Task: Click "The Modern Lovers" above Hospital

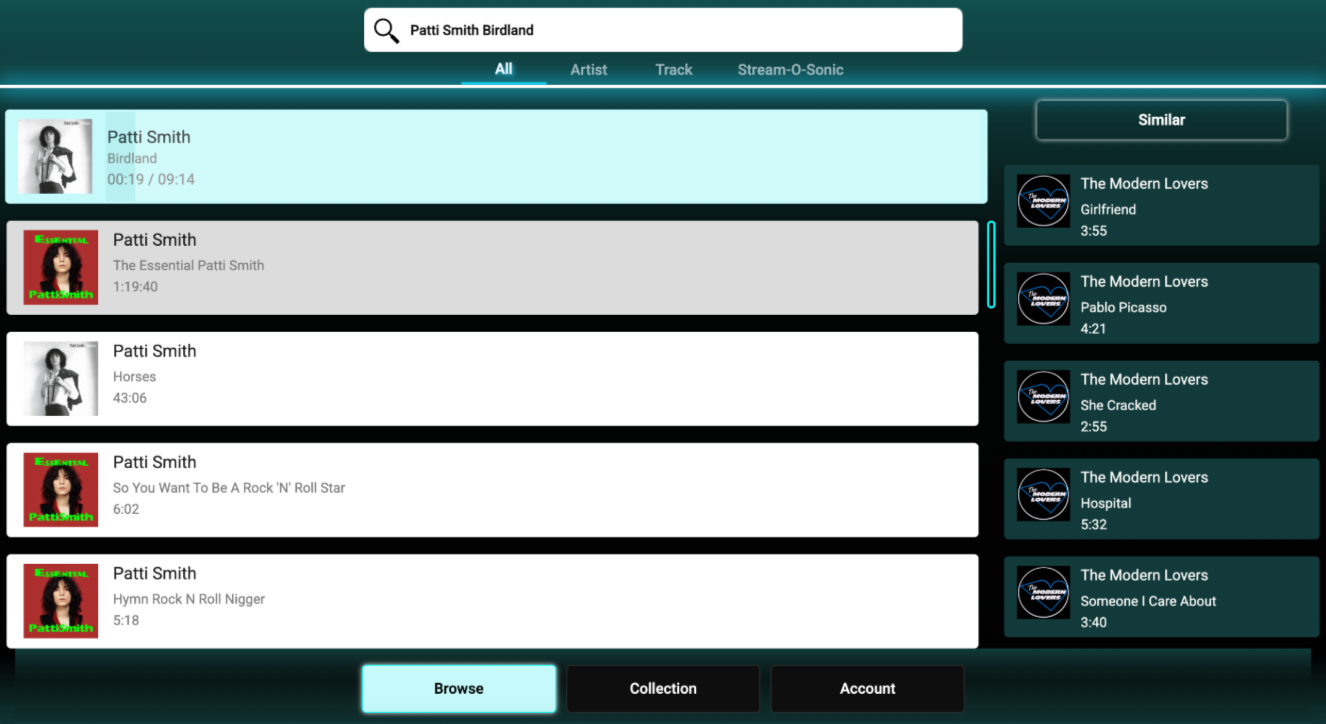Action: pyautogui.click(x=1144, y=478)
